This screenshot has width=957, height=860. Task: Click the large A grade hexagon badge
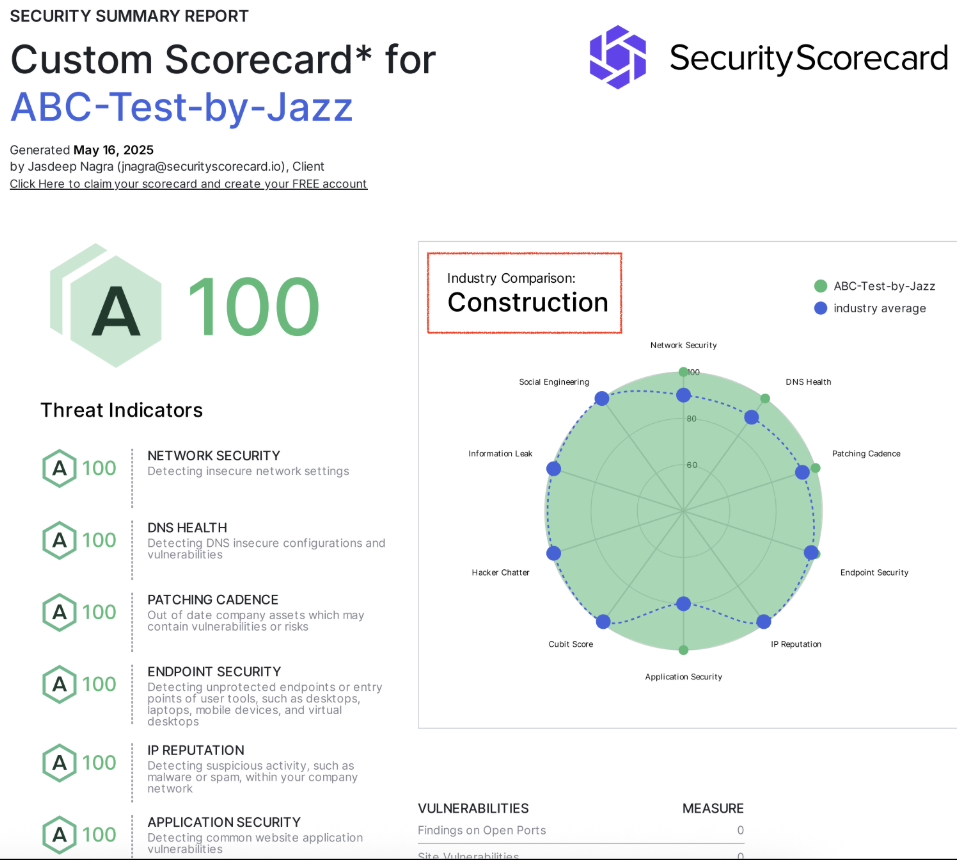point(106,306)
